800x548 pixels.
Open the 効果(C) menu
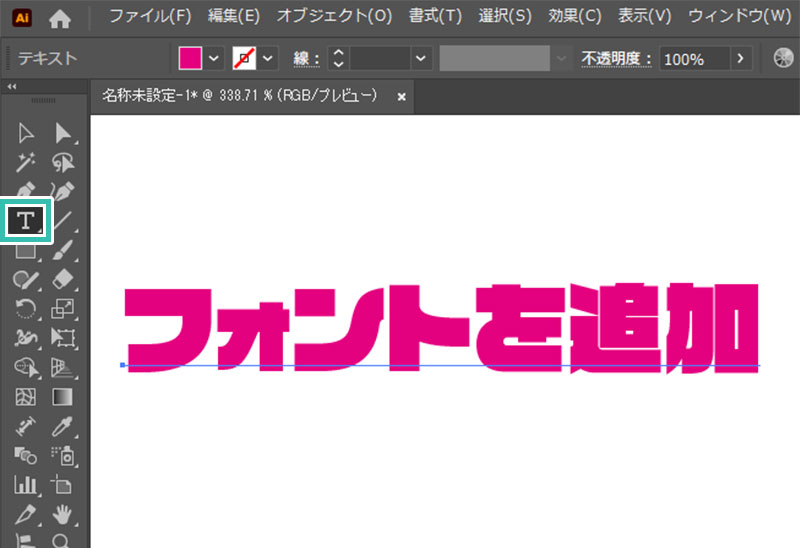[x=576, y=17]
